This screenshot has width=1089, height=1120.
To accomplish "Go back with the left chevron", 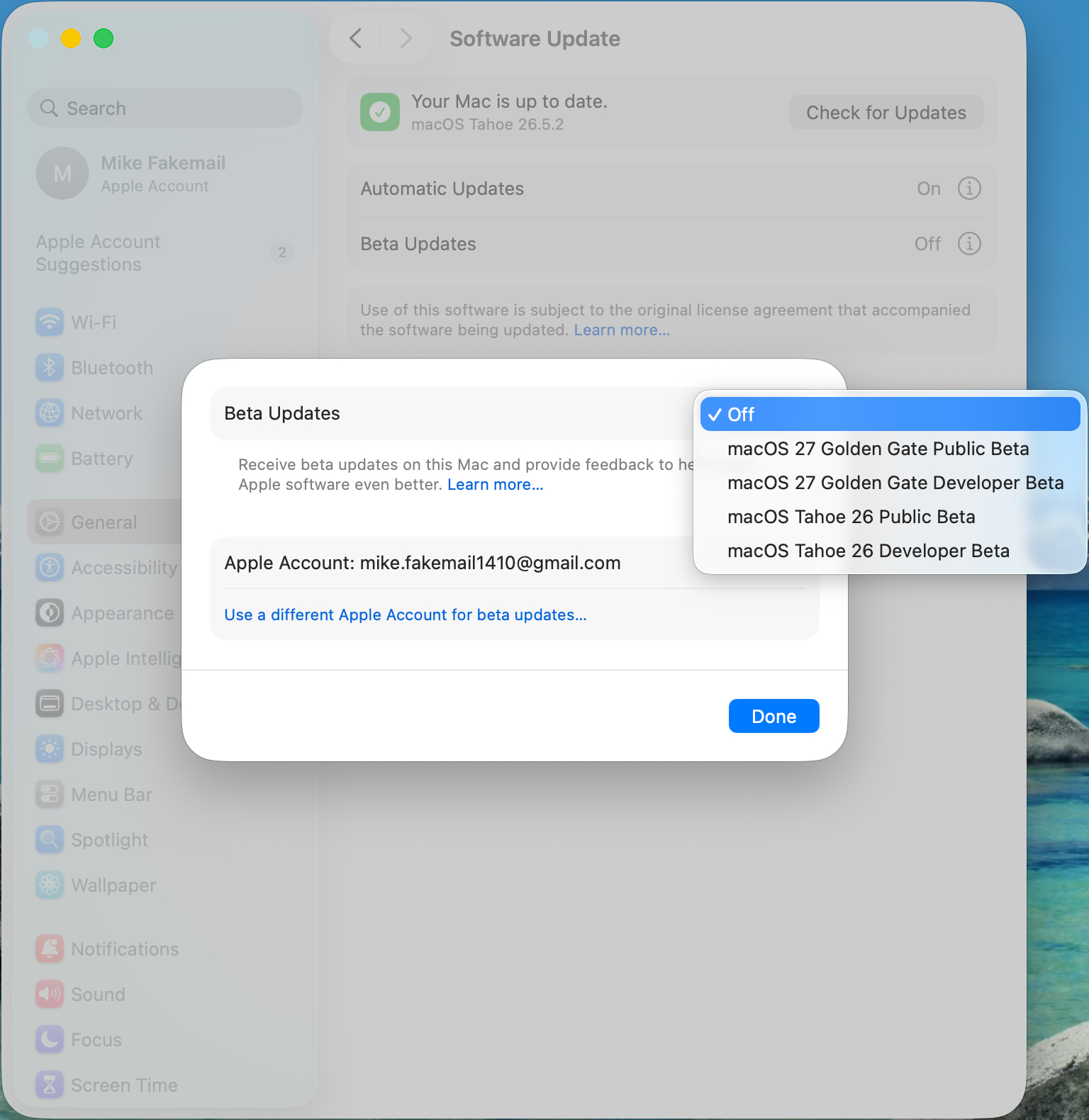I will 356,38.
